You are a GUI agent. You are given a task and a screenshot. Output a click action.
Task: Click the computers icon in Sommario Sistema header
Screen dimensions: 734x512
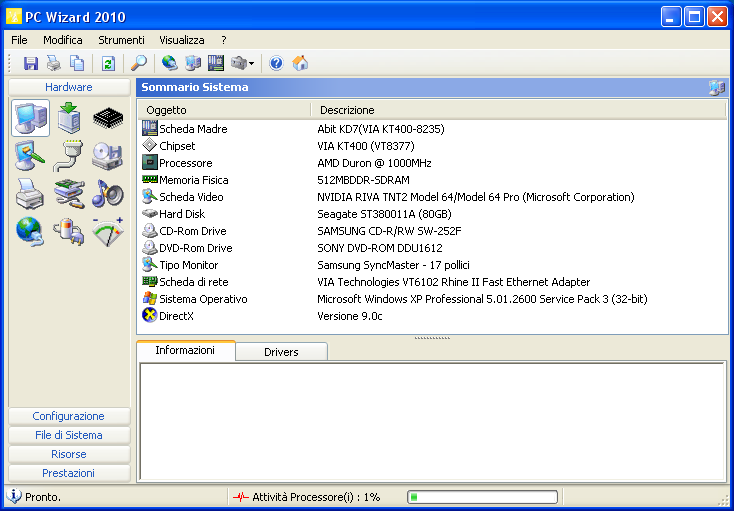point(717,88)
